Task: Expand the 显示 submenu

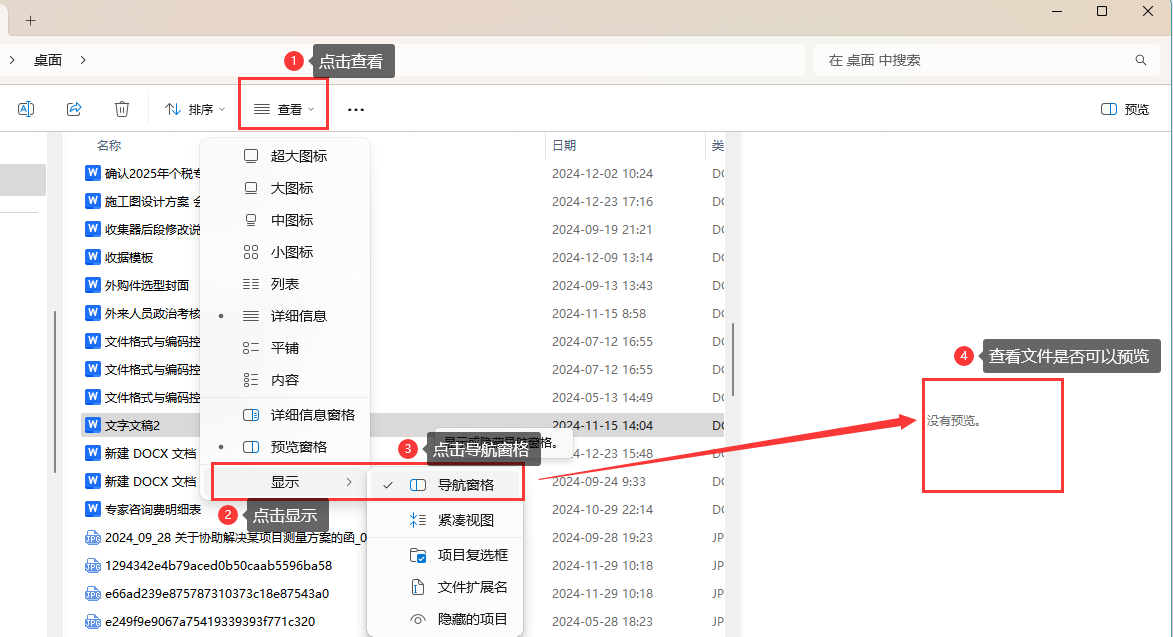Action: [286, 482]
